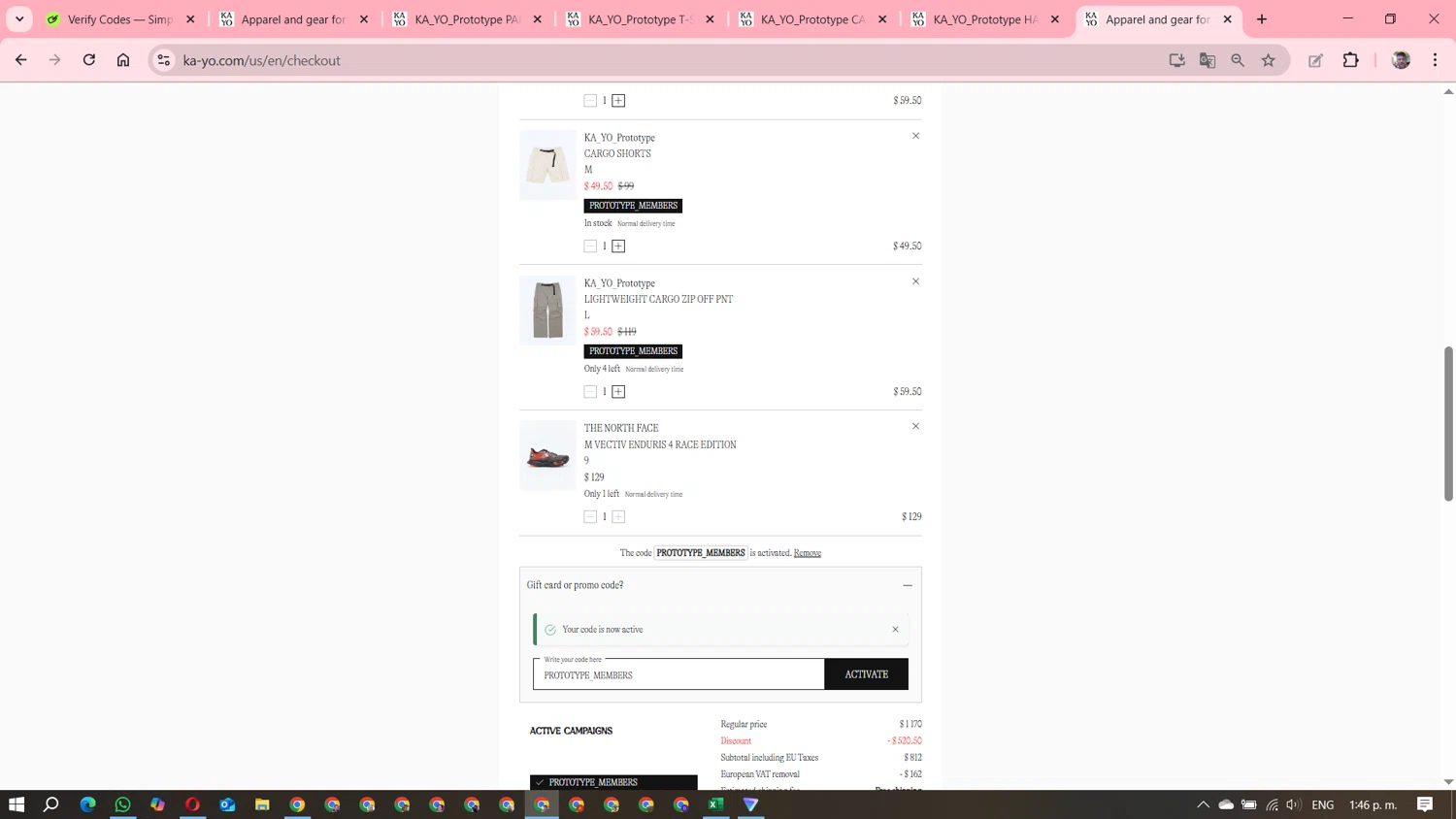Click M VECTIV ENDURIS 4 RACE EDITION name
This screenshot has width=1456, height=819.
coord(660,444)
